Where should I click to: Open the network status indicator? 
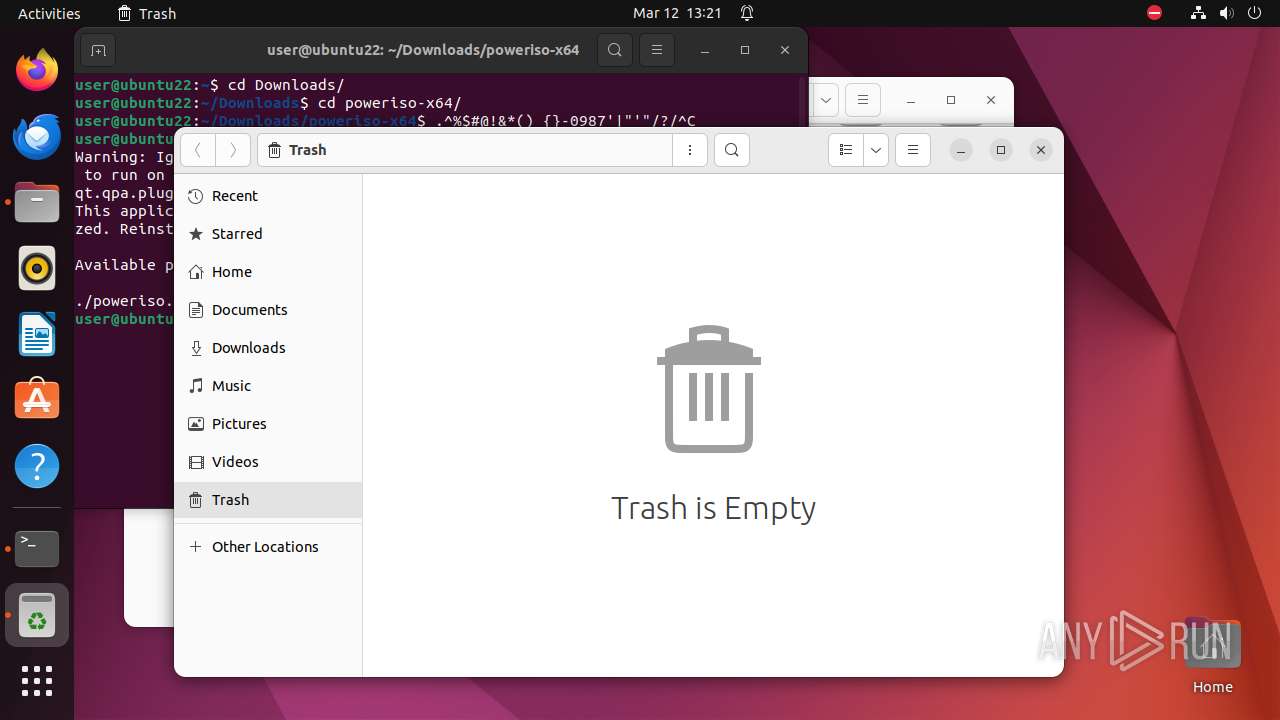pyautogui.click(x=1199, y=13)
